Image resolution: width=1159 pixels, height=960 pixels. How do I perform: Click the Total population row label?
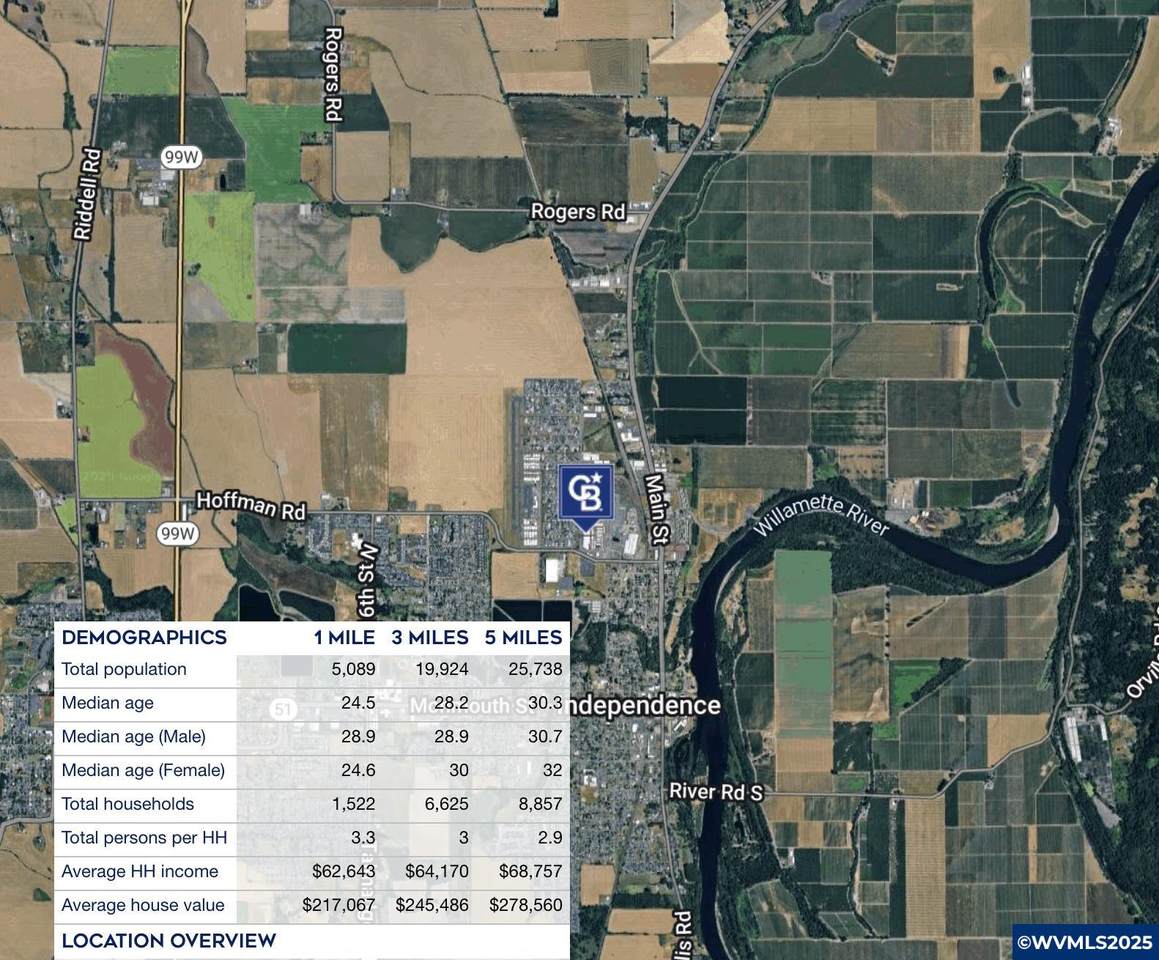[124, 669]
